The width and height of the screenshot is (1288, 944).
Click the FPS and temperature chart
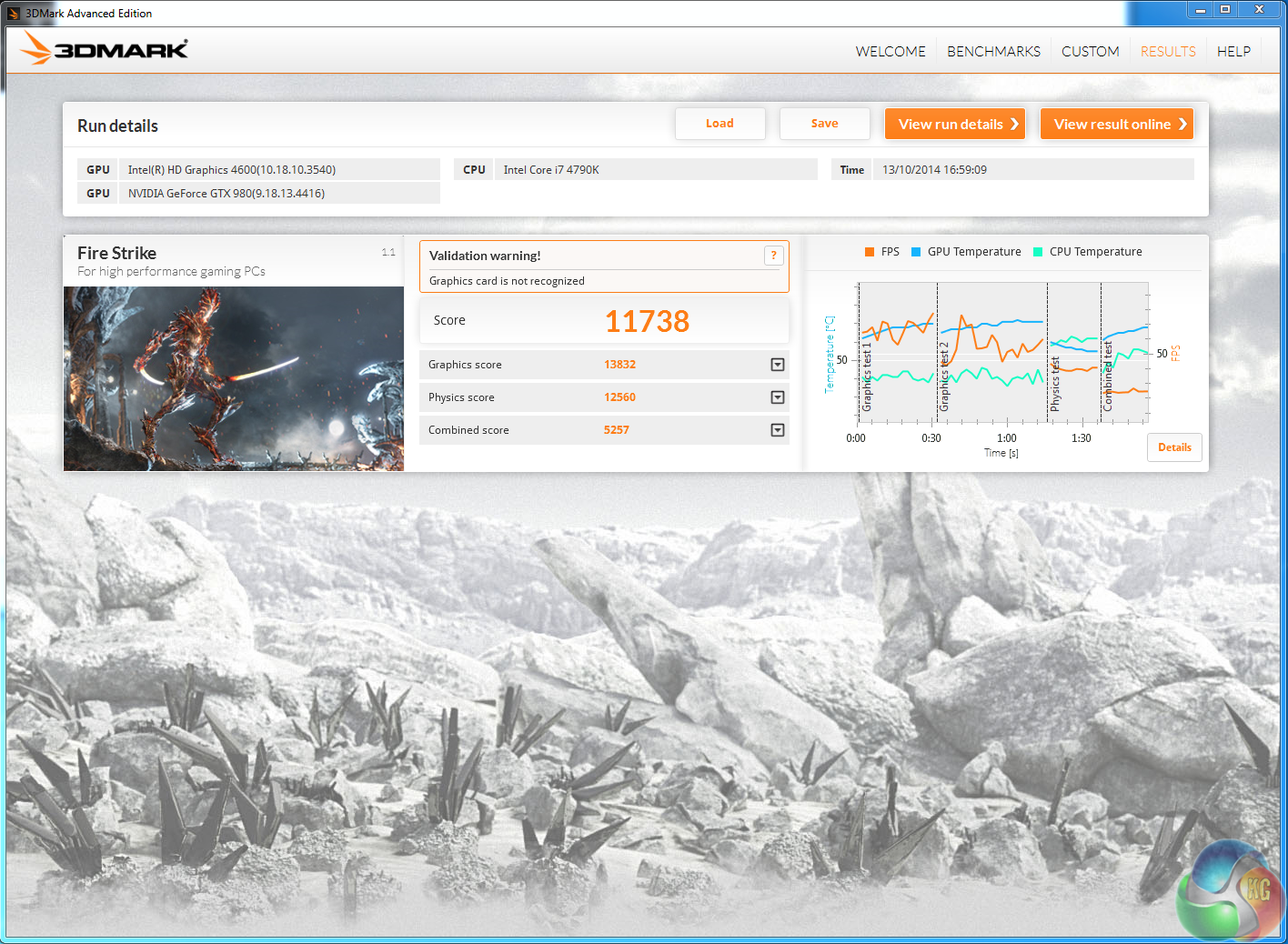[x=1003, y=353]
